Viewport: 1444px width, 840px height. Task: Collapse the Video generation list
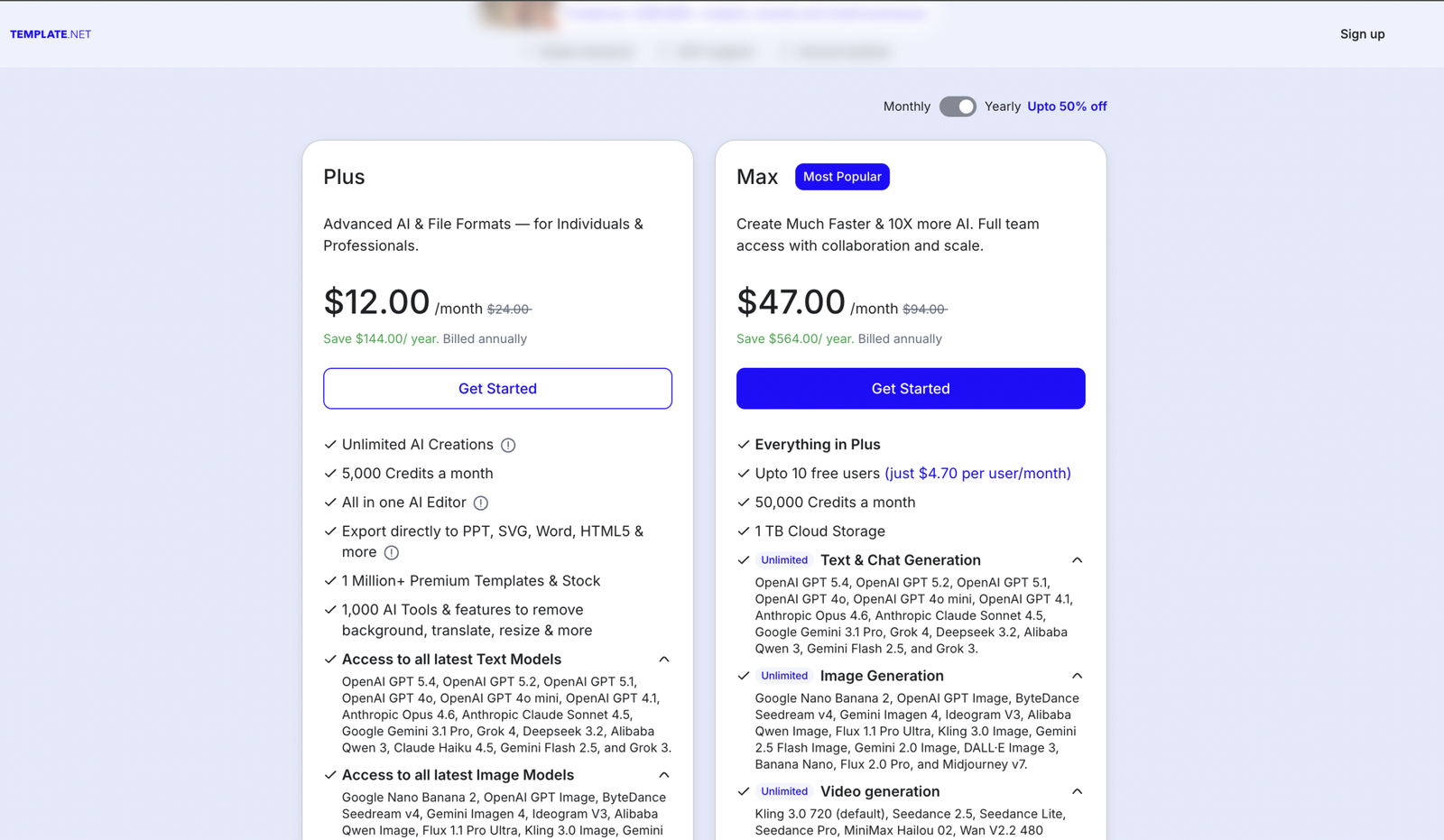[x=1077, y=791]
